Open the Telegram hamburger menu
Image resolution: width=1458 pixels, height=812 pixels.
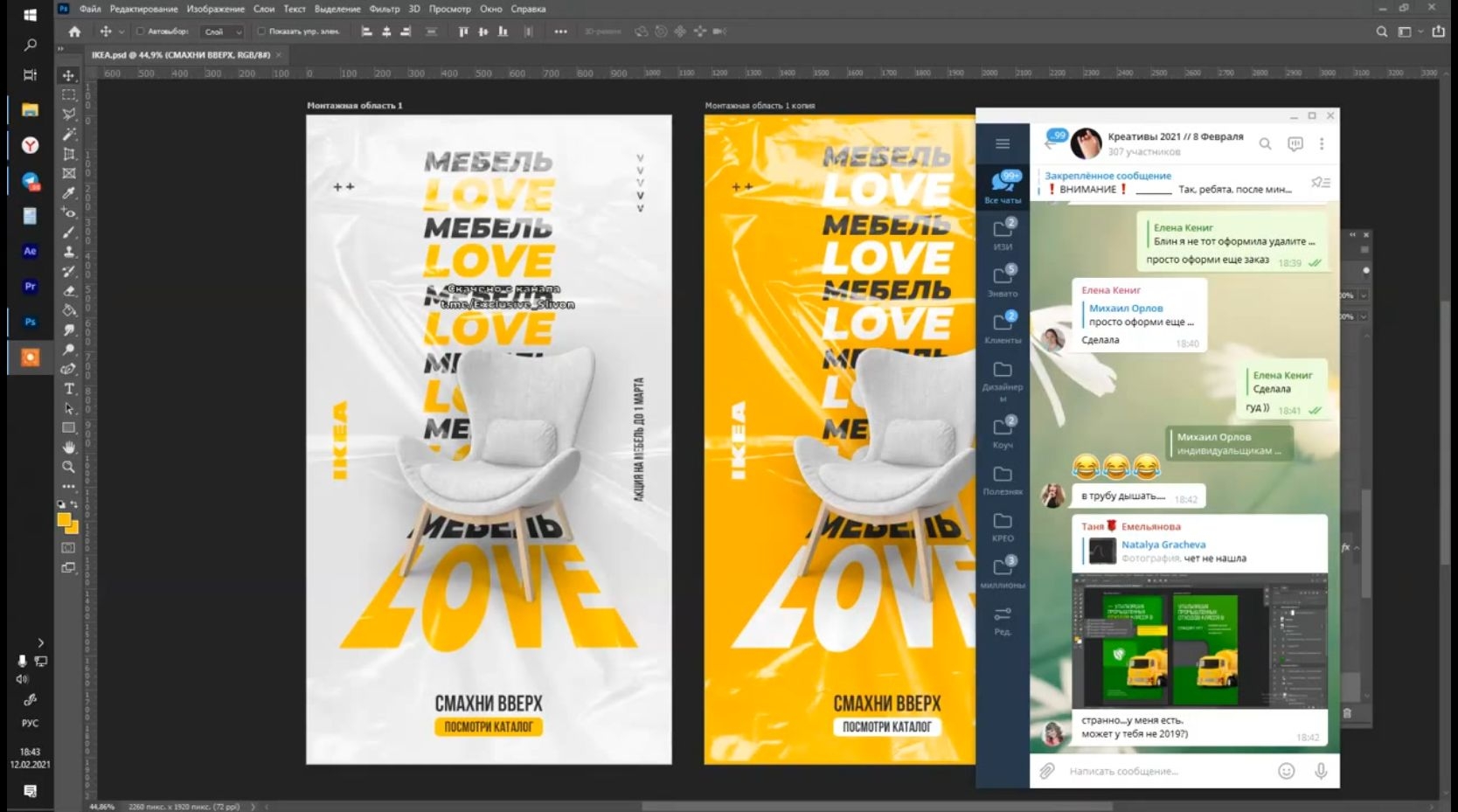click(x=1003, y=143)
